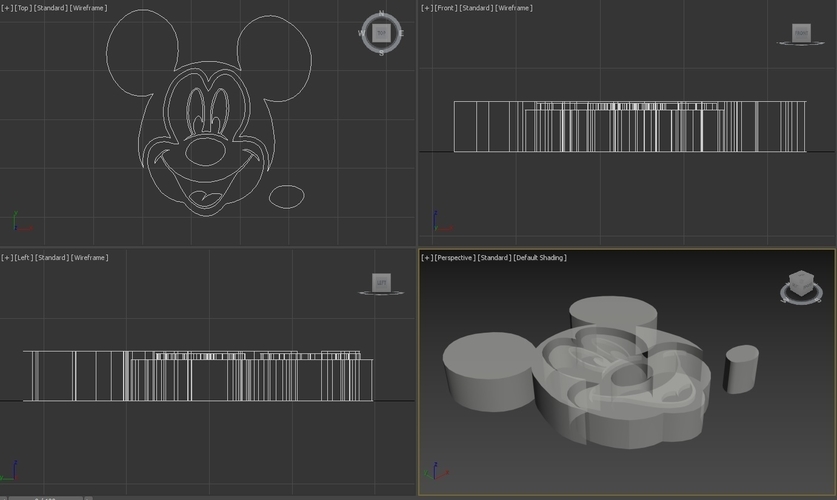Click the compass ring under the Front ViewCube

pyautogui.click(x=801, y=43)
